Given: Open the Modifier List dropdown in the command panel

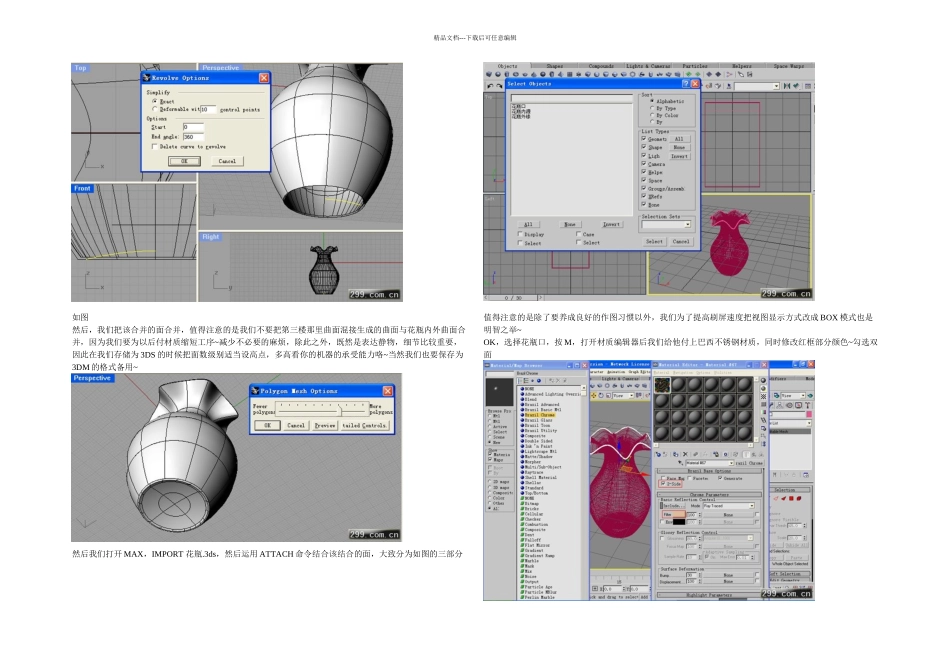Looking at the screenshot, I should 809,423.
